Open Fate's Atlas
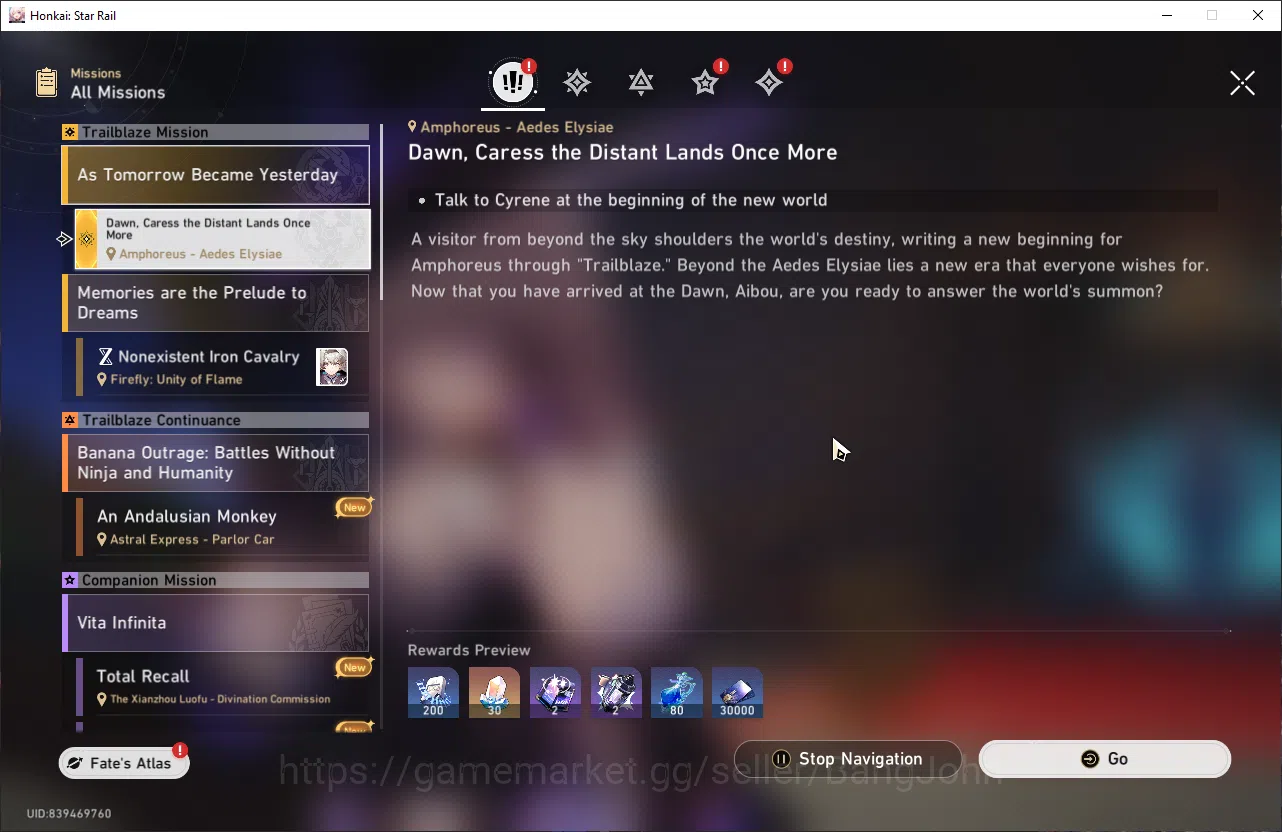The width and height of the screenshot is (1282, 832). pyautogui.click(x=124, y=763)
